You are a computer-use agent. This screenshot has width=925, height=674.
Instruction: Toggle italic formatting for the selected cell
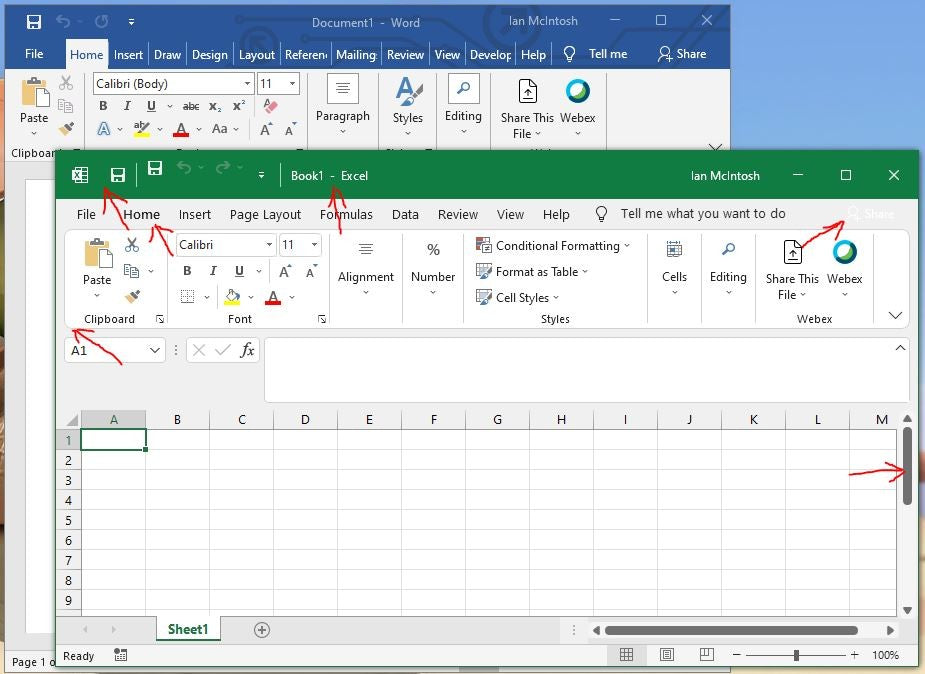coord(212,270)
